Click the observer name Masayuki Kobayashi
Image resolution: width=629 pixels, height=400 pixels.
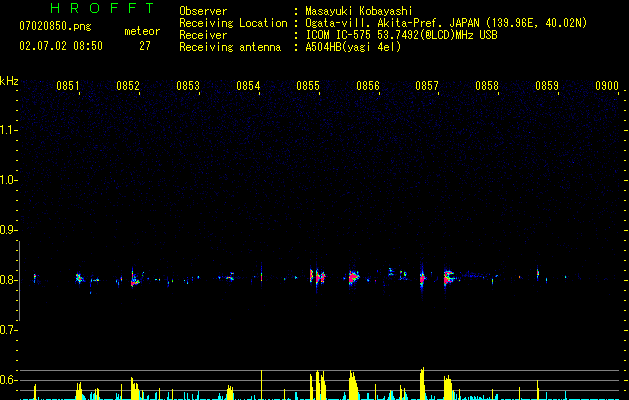[x=359, y=11]
